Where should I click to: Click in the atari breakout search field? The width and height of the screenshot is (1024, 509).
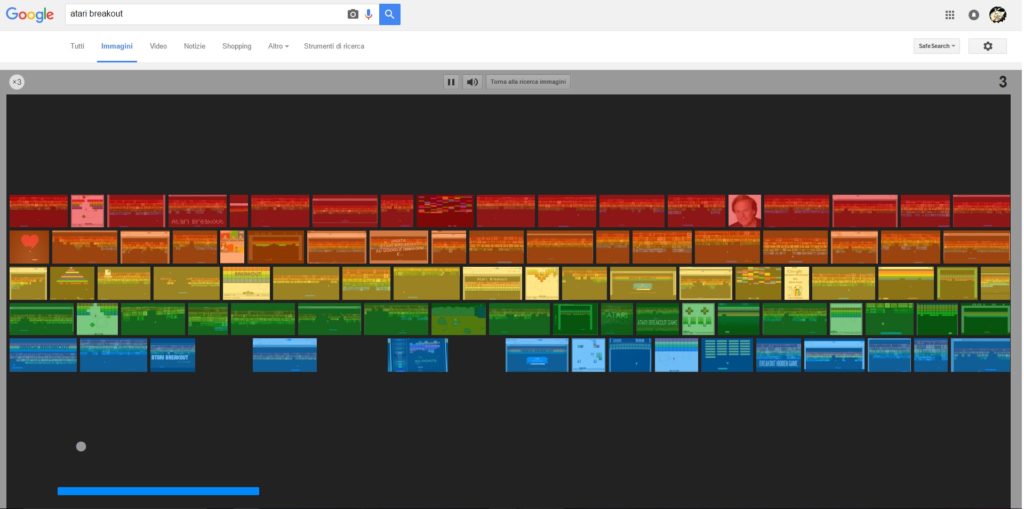pyautogui.click(x=200, y=14)
